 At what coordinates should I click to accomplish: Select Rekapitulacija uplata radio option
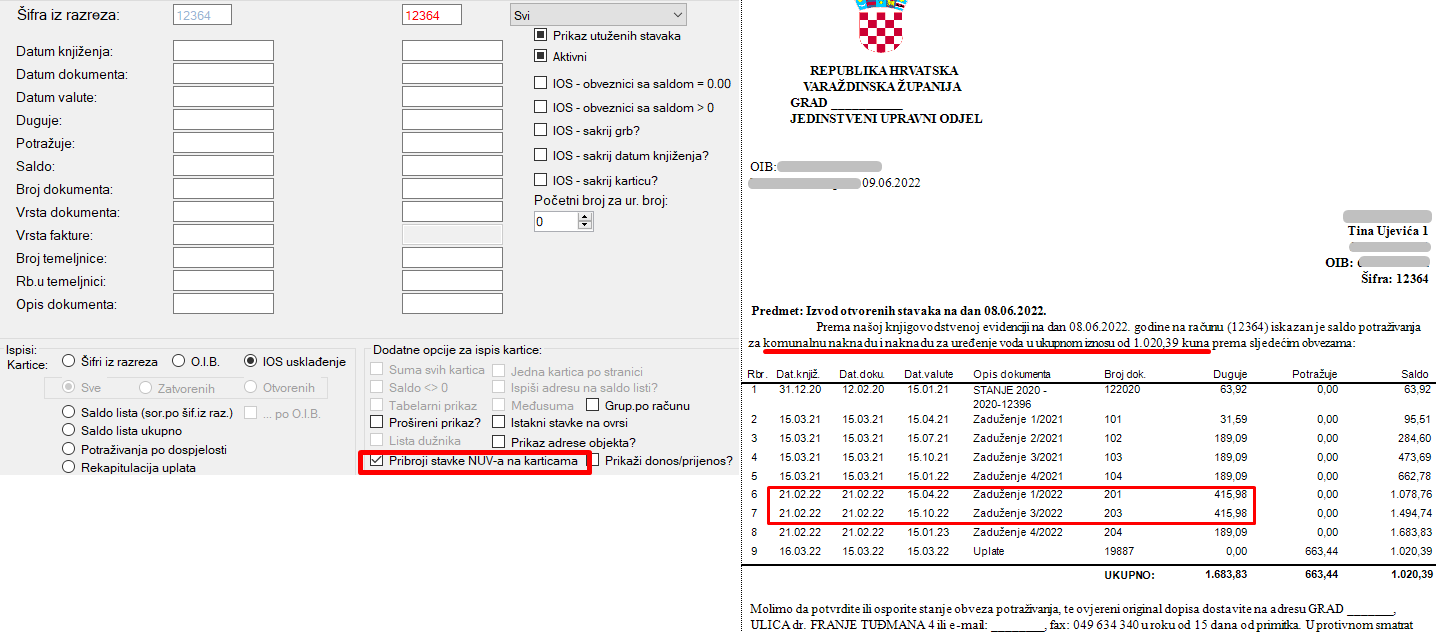coord(69,467)
